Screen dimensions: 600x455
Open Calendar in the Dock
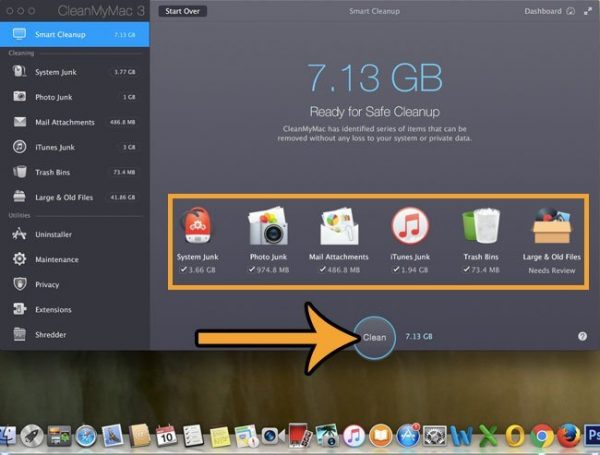click(x=166, y=436)
